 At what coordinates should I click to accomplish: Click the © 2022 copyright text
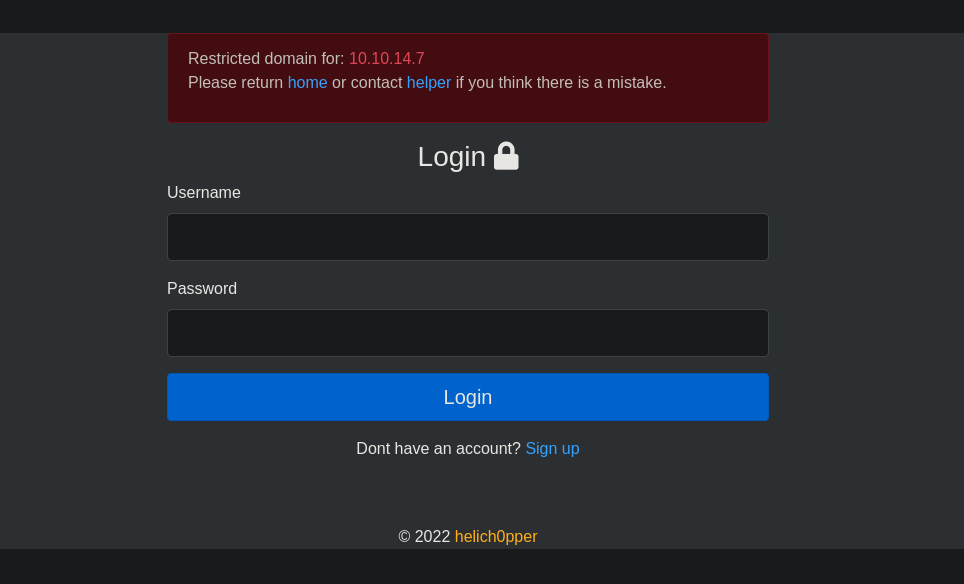tap(424, 537)
